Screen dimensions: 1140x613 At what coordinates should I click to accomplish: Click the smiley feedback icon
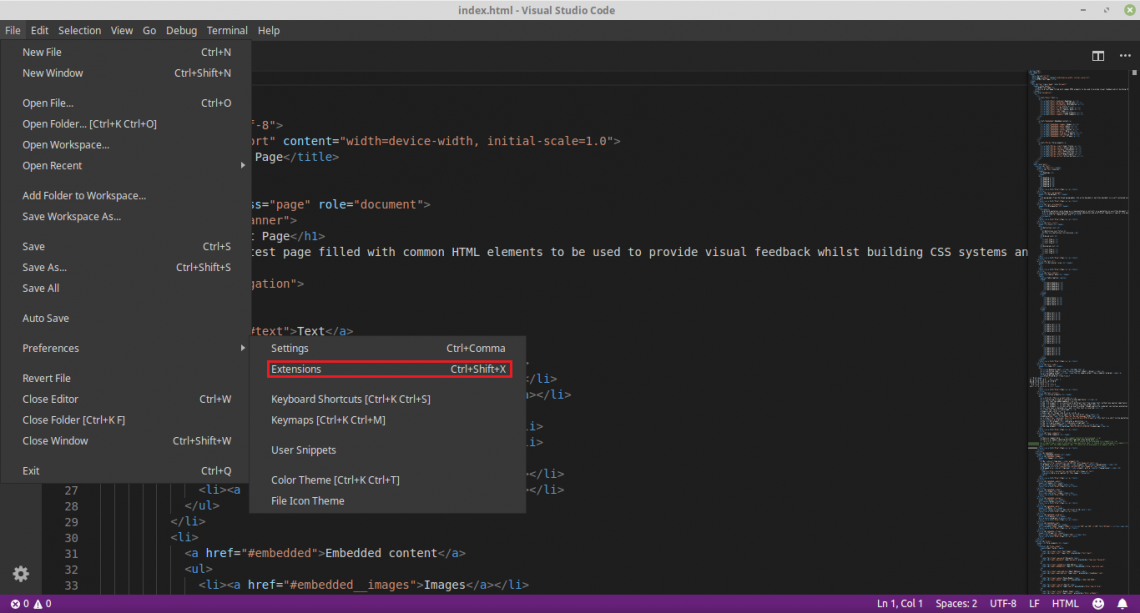(1097, 603)
